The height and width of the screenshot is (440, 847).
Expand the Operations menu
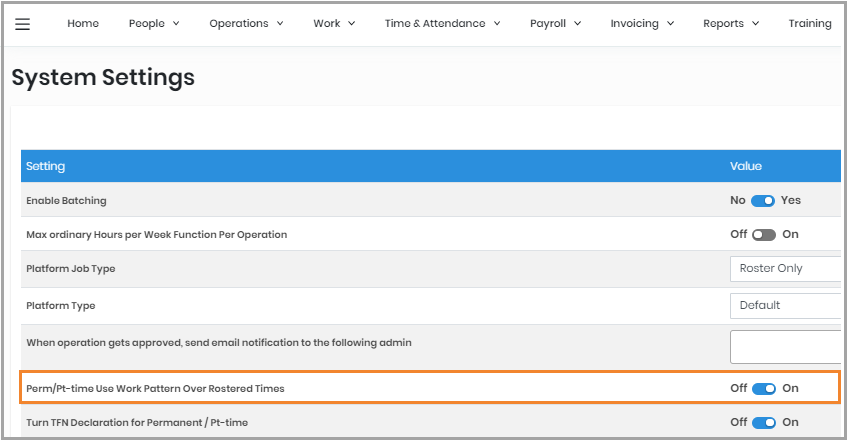tap(246, 24)
